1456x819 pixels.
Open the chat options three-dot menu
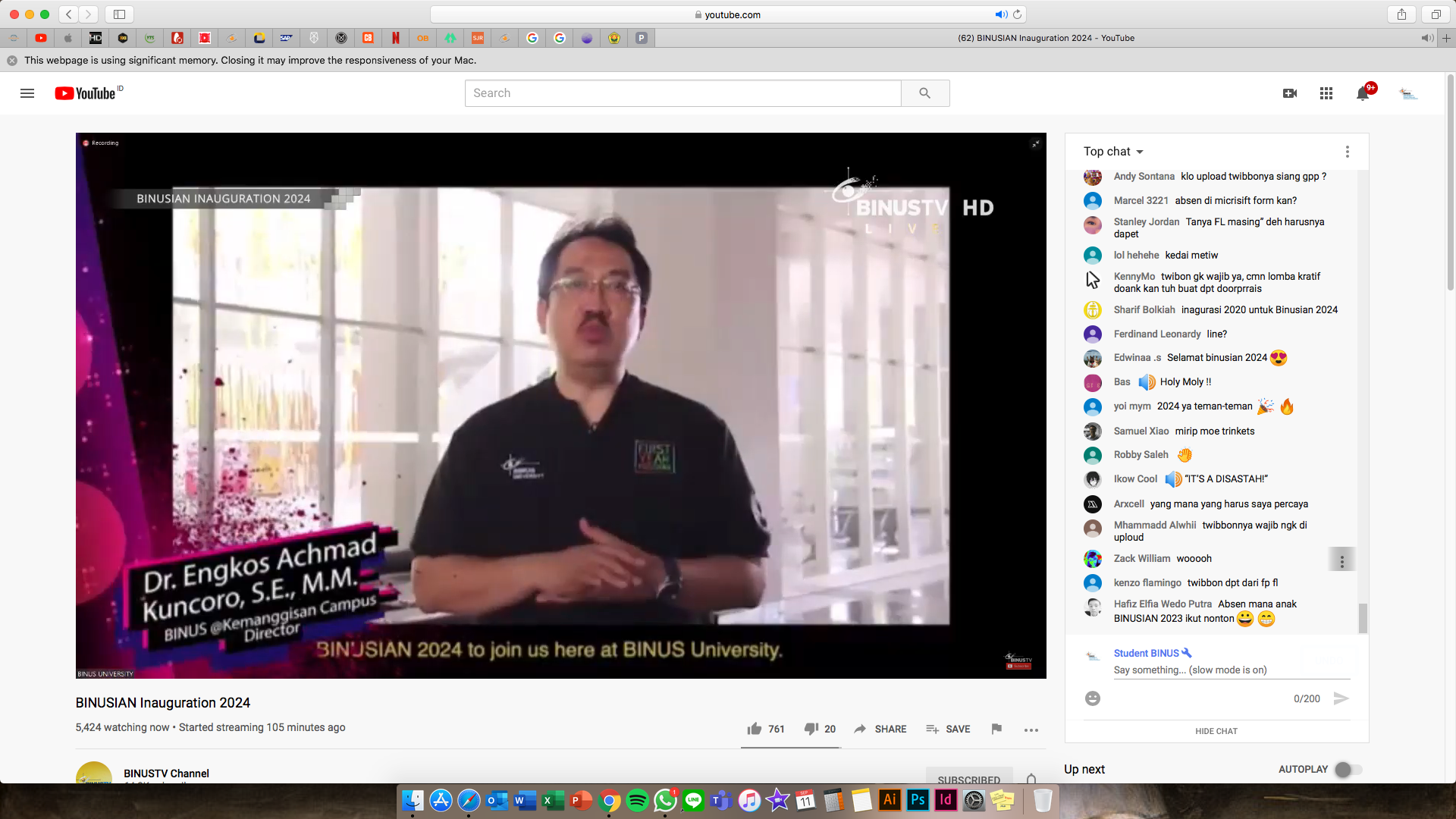1347,152
